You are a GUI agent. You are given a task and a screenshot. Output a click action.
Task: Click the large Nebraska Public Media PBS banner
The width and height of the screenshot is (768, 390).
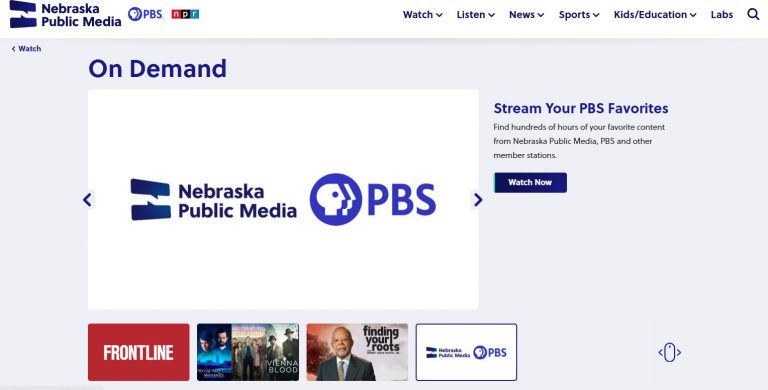tap(283, 199)
